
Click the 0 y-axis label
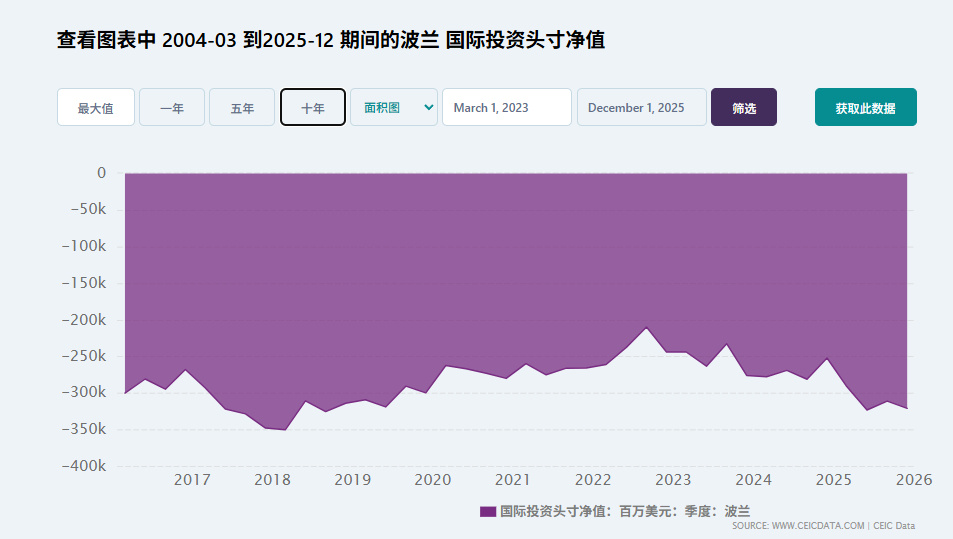pyautogui.click(x=101, y=173)
